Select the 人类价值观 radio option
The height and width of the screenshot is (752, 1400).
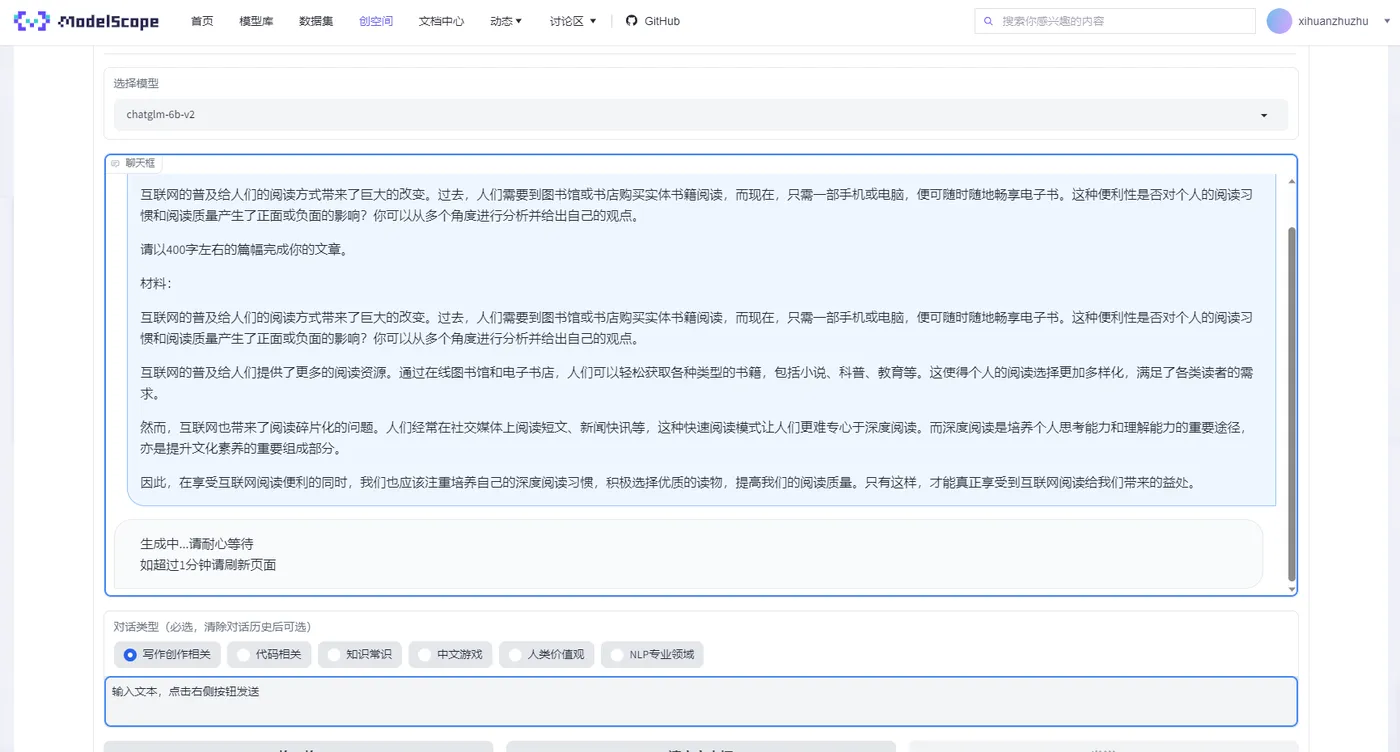[x=547, y=655]
